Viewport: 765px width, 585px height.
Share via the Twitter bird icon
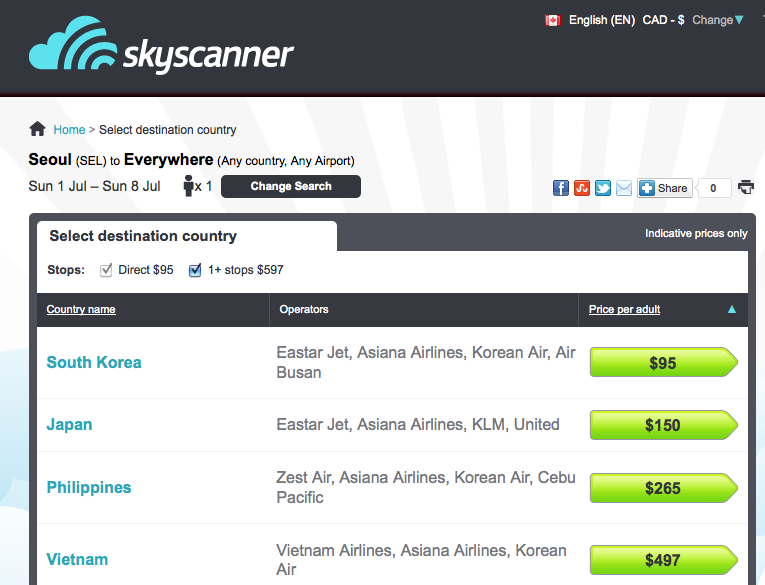(603, 188)
